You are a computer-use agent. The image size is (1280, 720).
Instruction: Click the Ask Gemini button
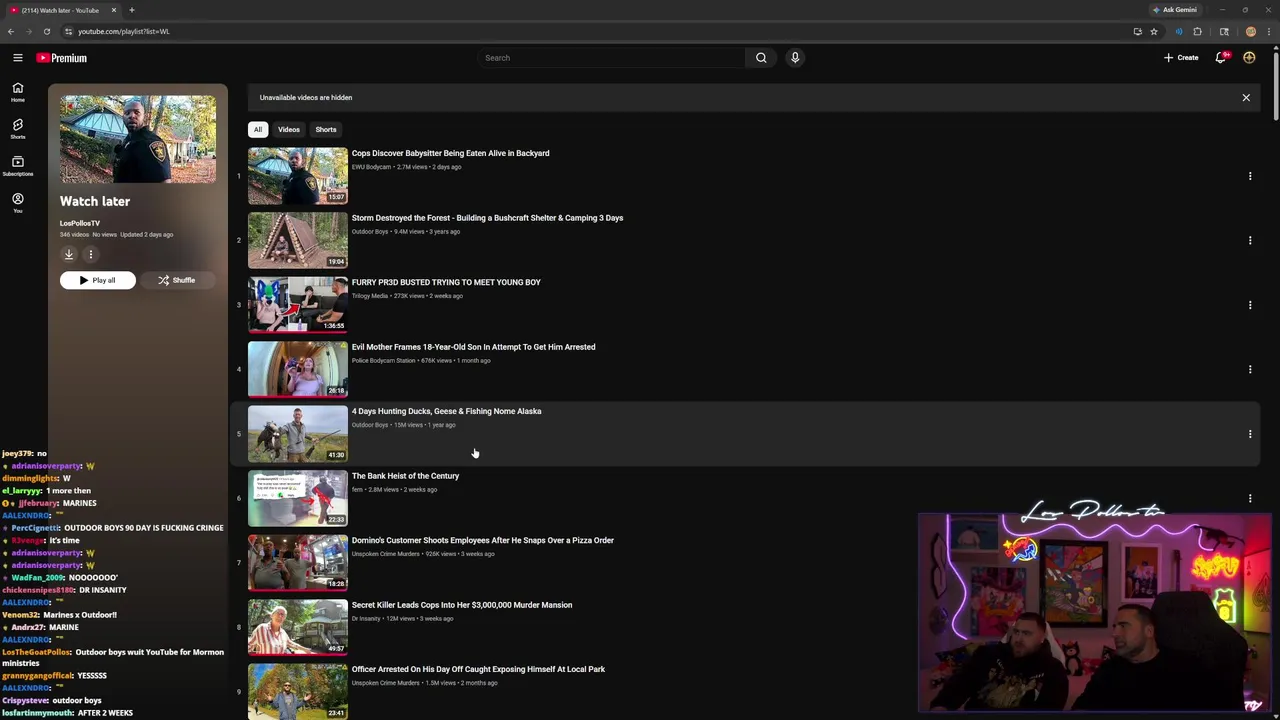[1174, 10]
